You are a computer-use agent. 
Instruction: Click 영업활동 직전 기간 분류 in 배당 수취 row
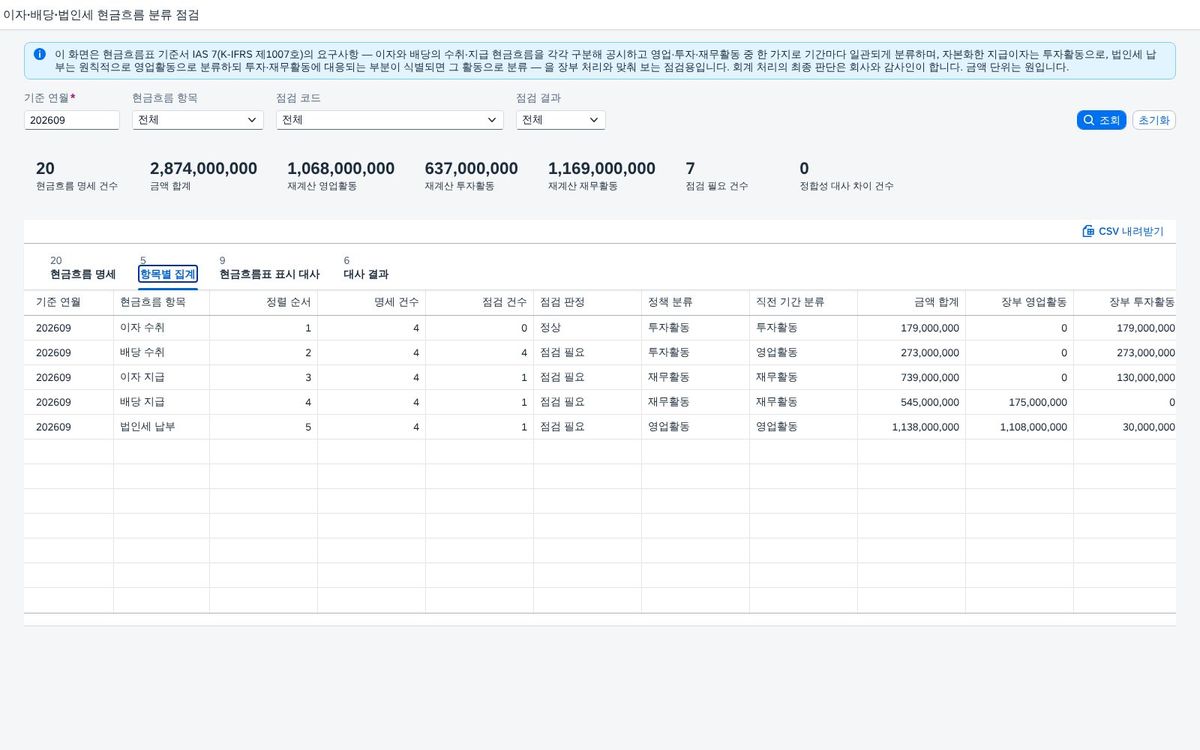point(777,353)
